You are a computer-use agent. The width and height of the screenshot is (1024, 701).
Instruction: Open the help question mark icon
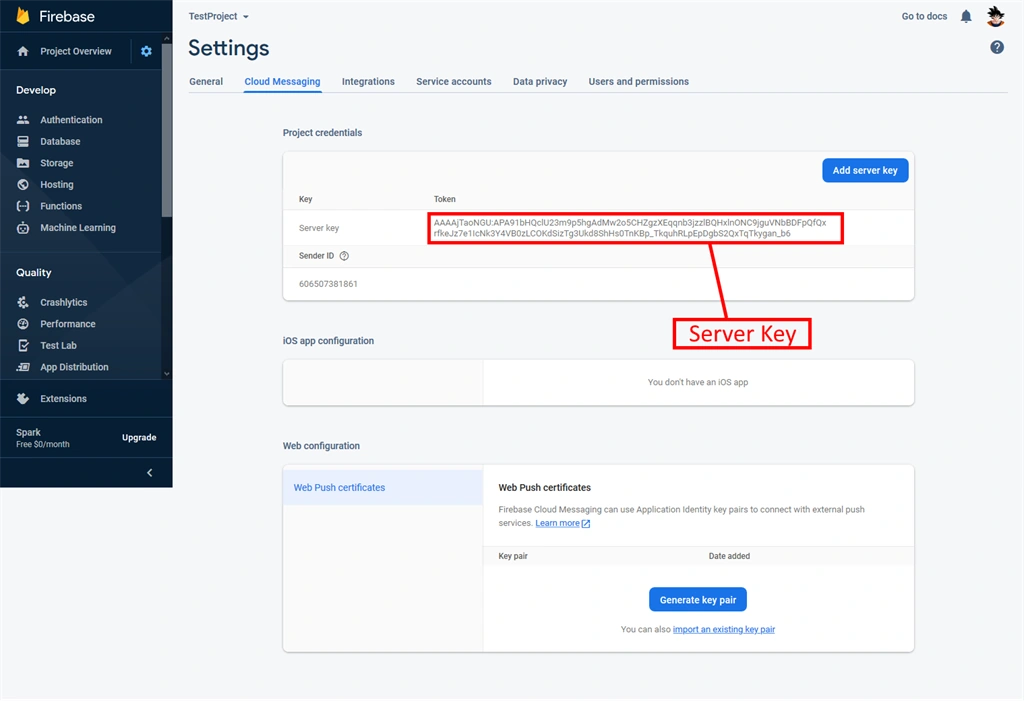[x=997, y=47]
